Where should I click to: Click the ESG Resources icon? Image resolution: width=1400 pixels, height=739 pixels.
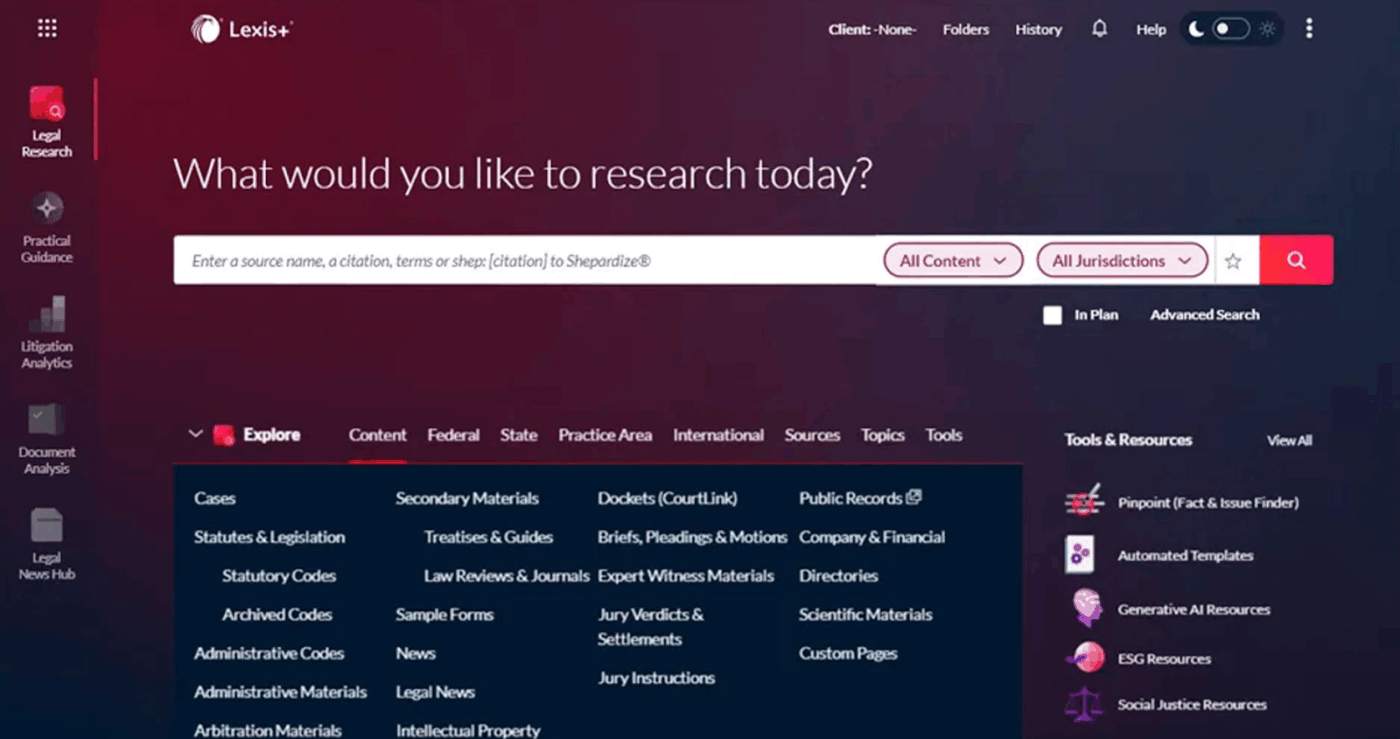(1084, 658)
